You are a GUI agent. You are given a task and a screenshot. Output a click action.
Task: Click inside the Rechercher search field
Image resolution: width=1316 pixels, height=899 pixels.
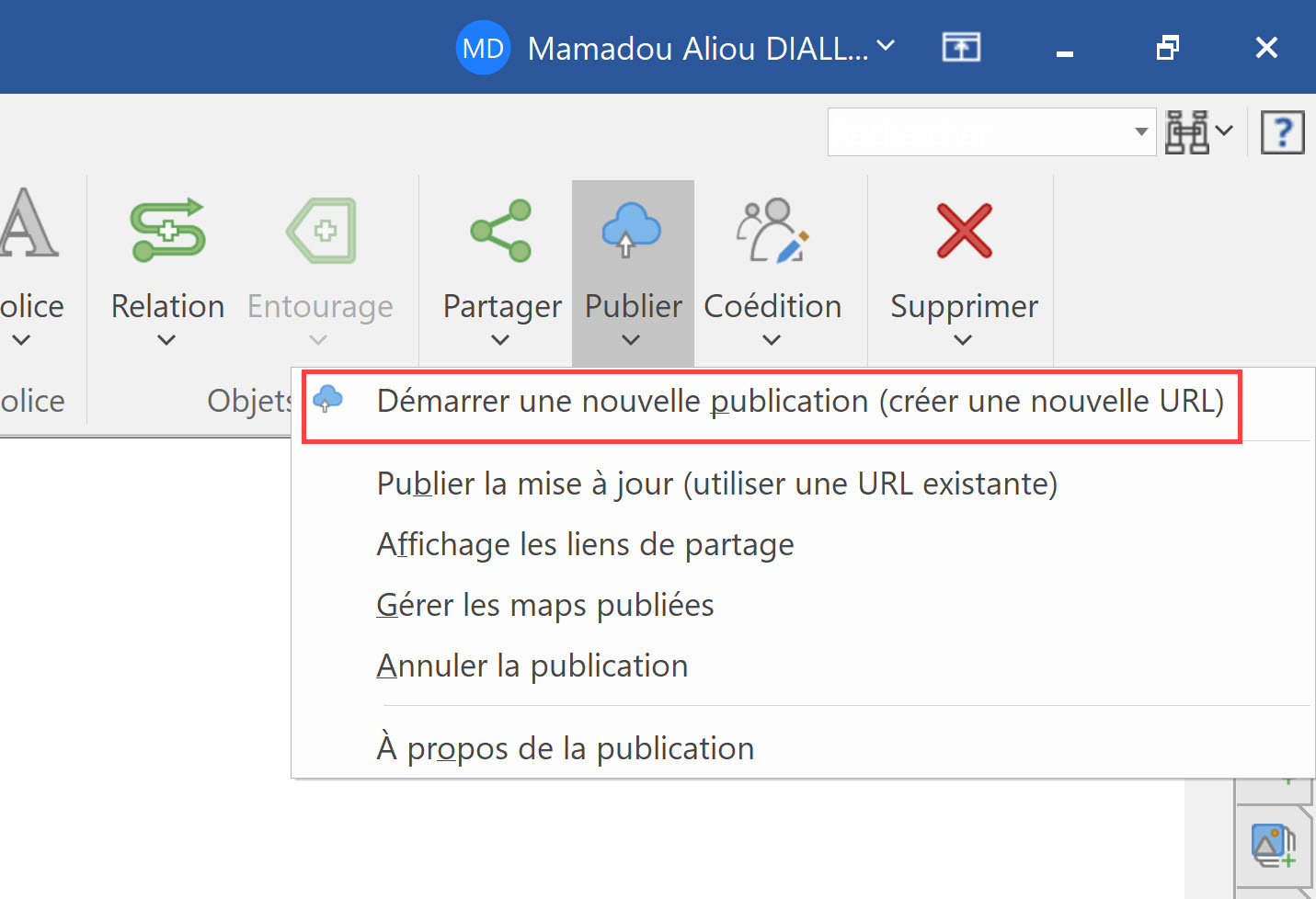(x=979, y=132)
